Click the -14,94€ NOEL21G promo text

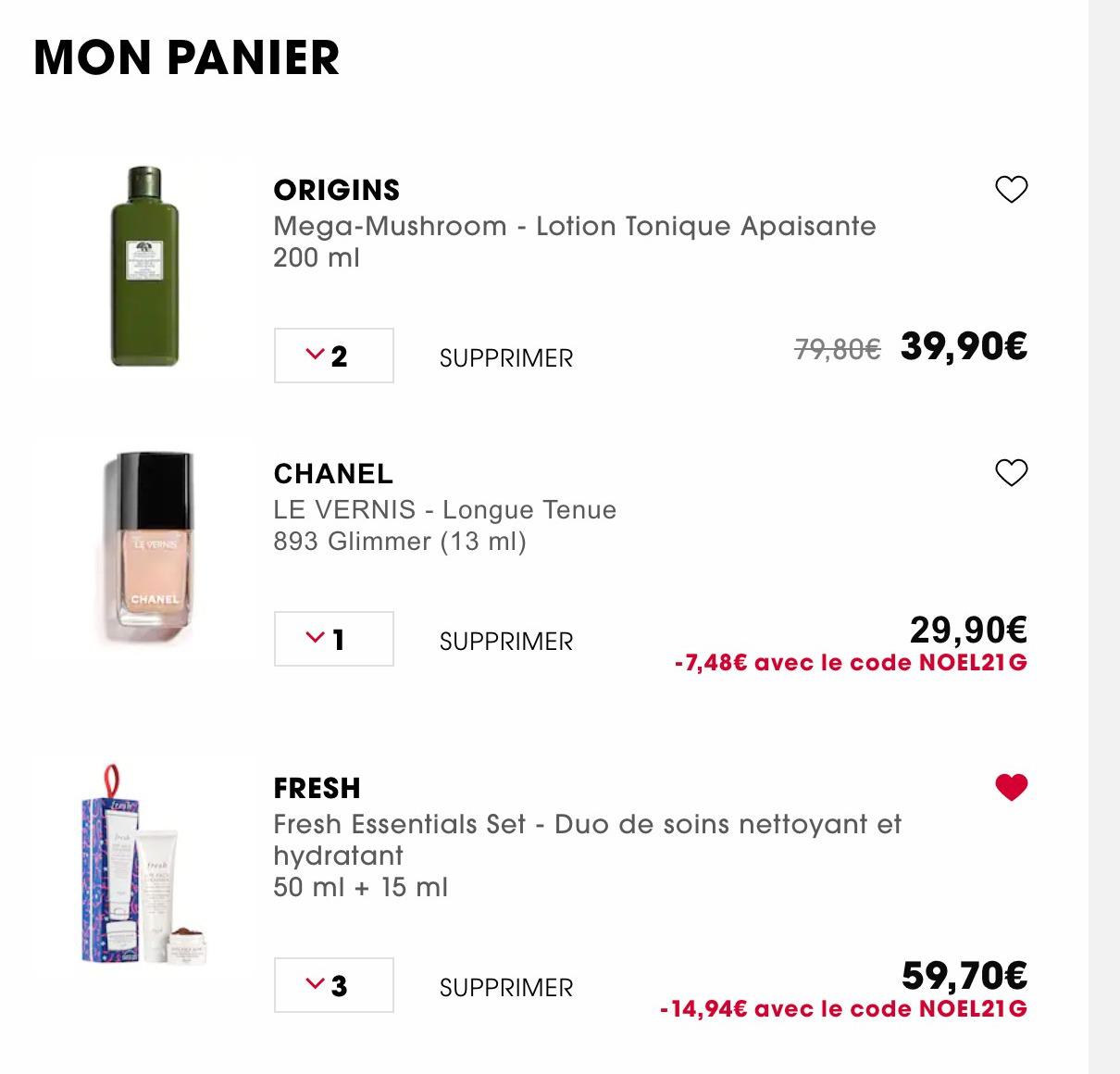(x=843, y=1009)
